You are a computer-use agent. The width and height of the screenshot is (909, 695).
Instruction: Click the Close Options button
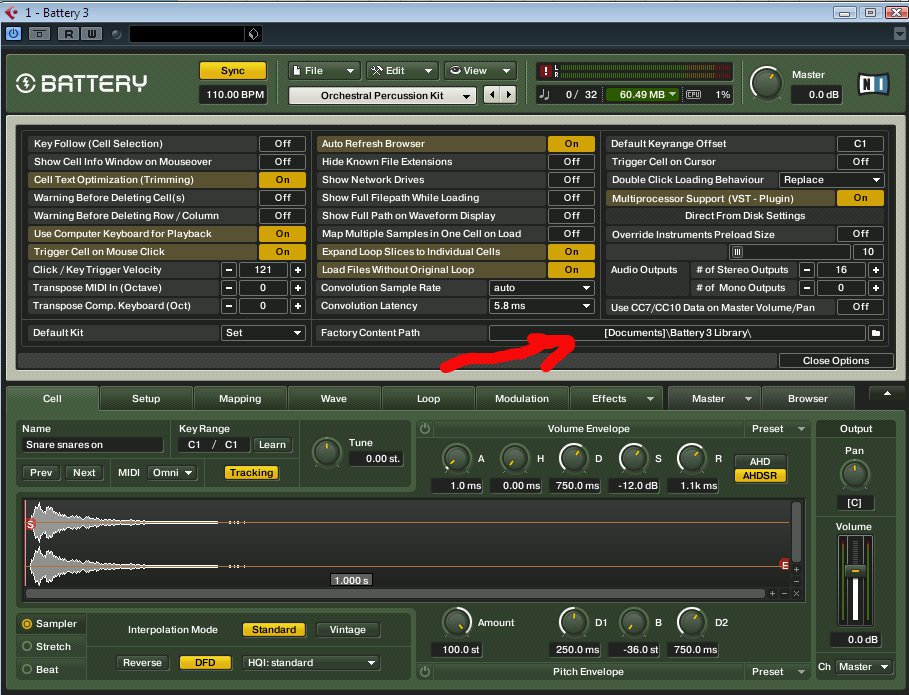tap(836, 361)
